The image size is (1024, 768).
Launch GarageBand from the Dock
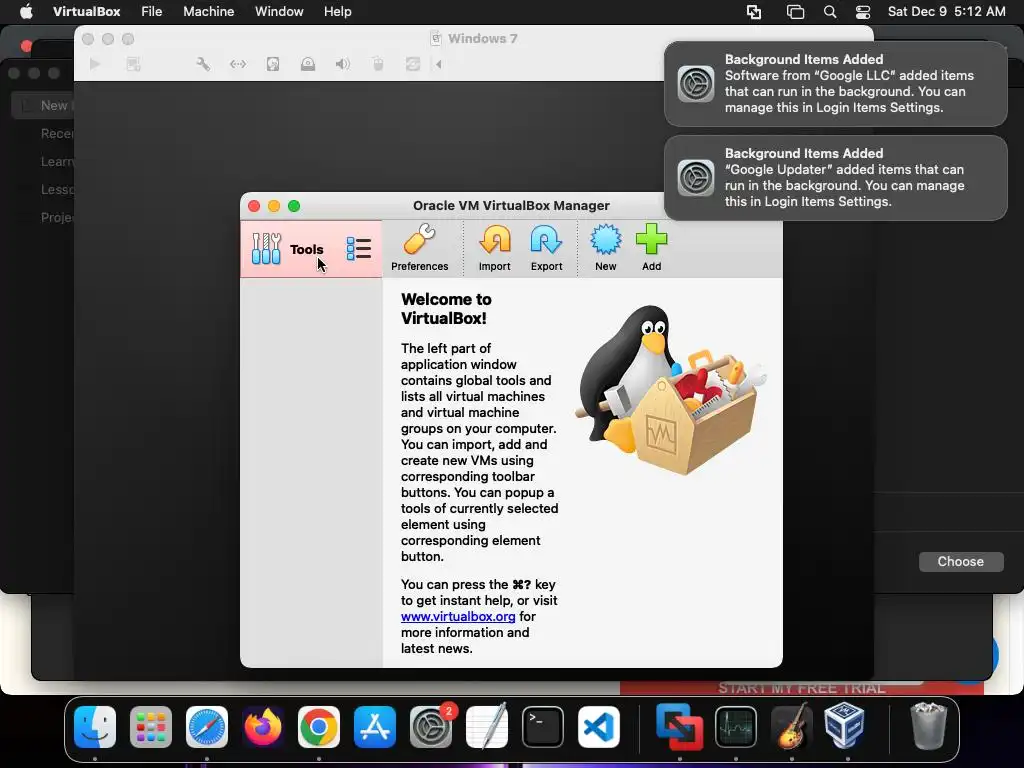tap(792, 727)
